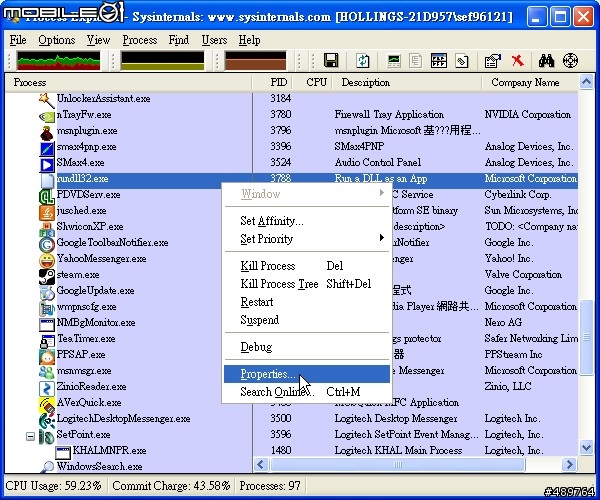Click the crosshair Find Window's Process icon

pos(570,60)
